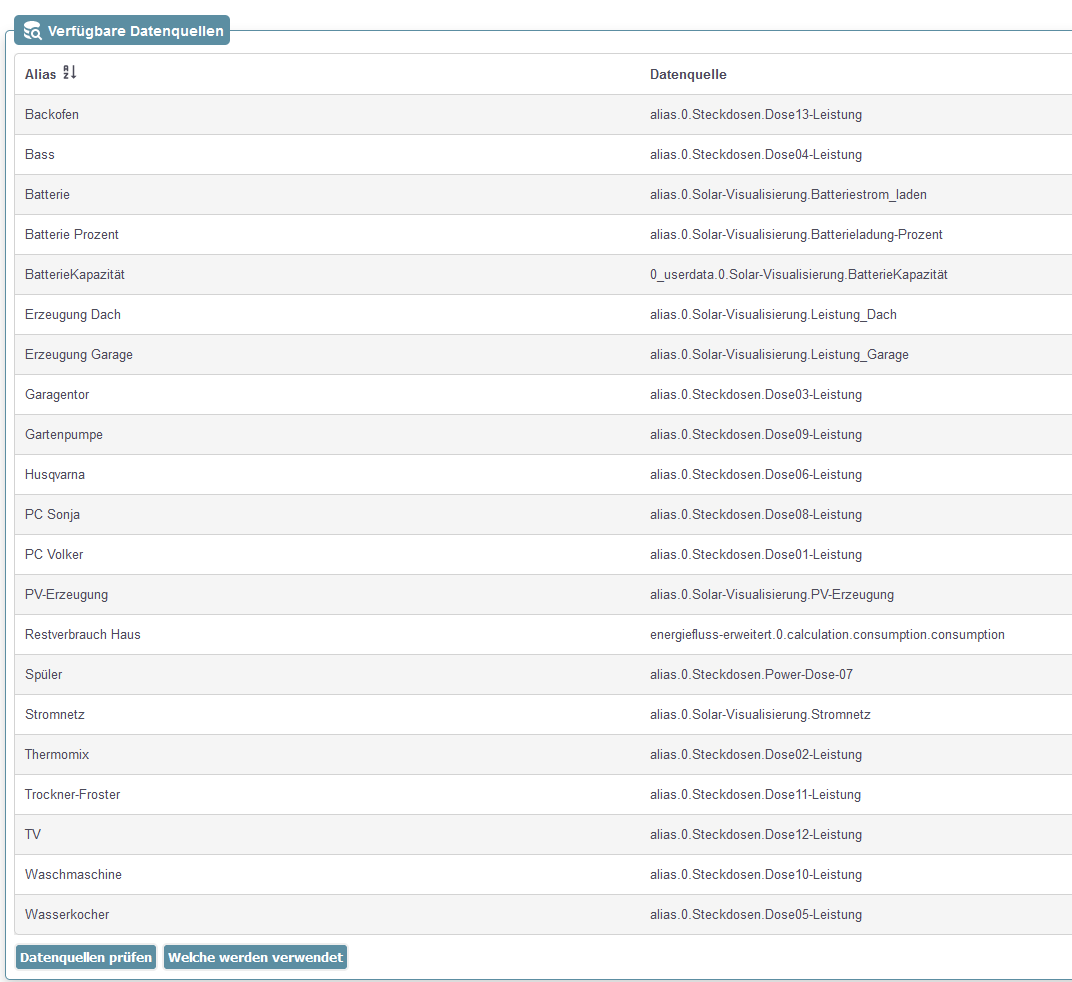Select the Gartenpumpe alias cell
The image size is (1072, 982).
point(64,434)
